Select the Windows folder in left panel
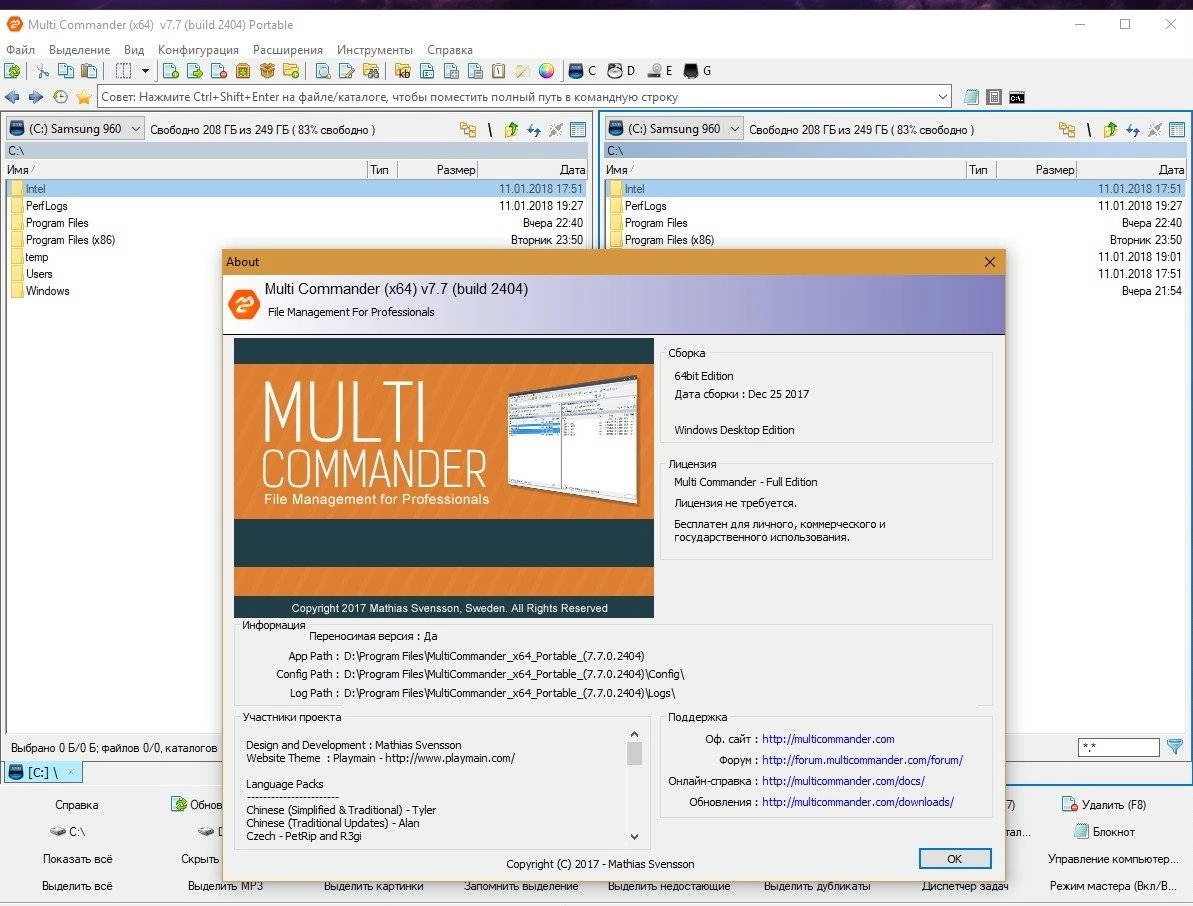 pos(47,291)
